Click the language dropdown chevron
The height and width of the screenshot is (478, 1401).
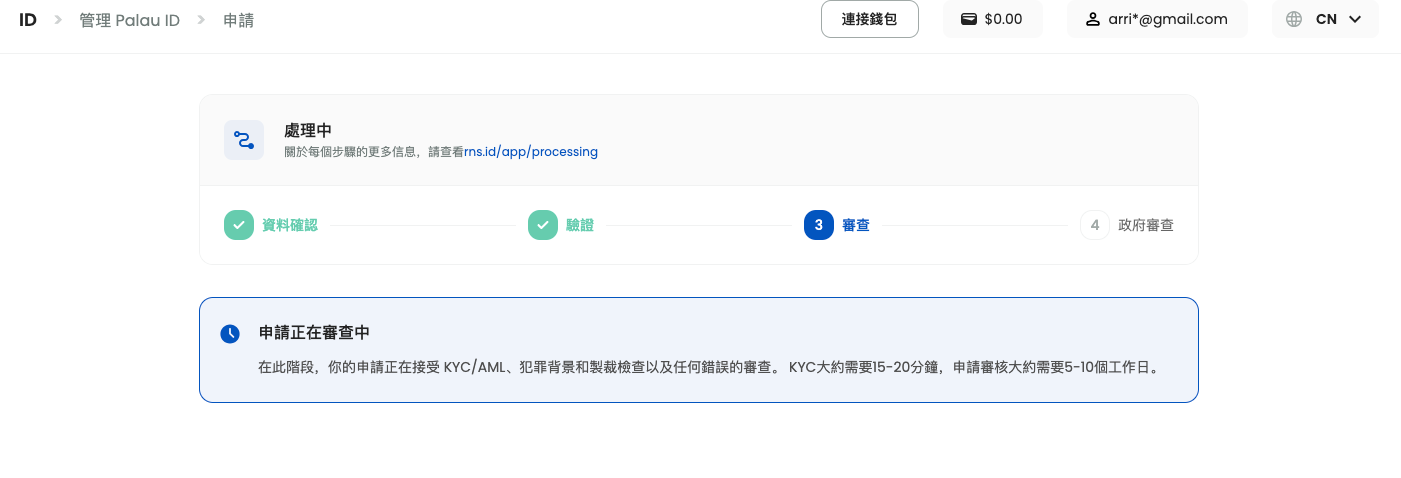(1355, 19)
